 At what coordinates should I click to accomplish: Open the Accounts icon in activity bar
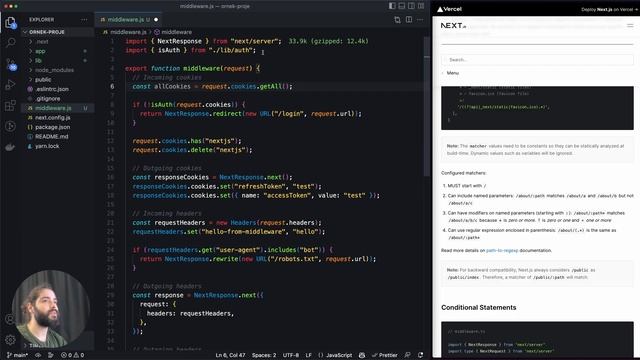point(10,319)
